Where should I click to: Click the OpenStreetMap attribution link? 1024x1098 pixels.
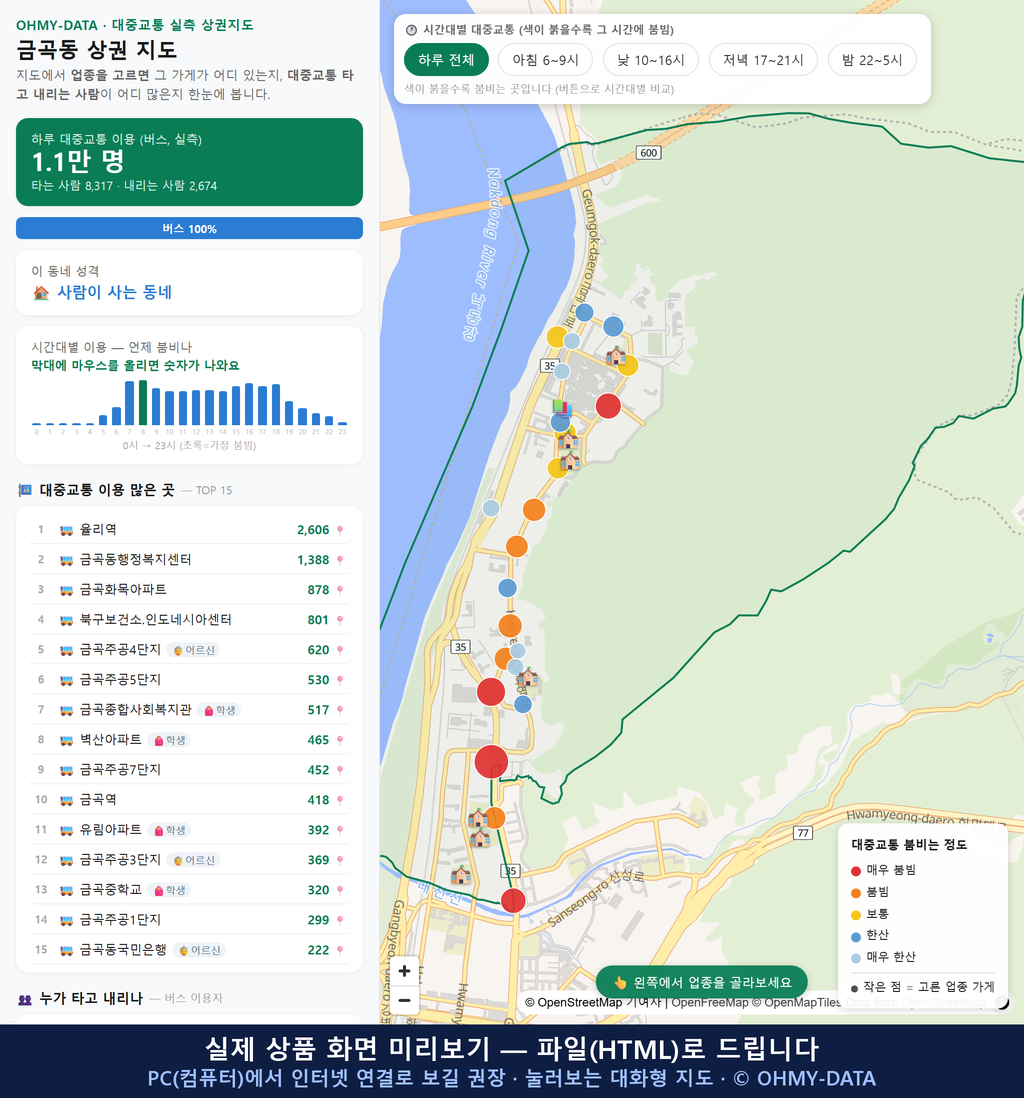(572, 1002)
